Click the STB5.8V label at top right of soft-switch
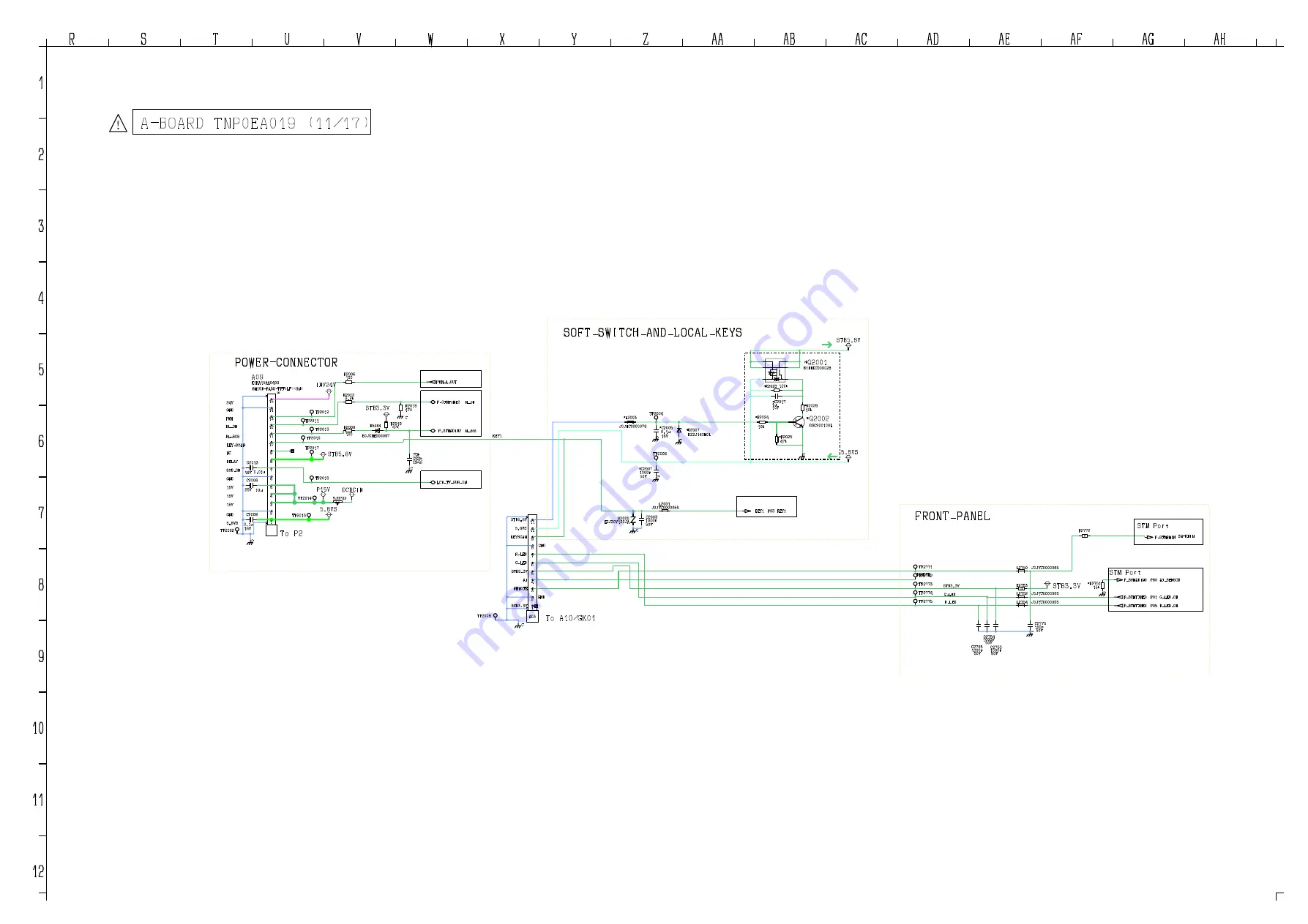The height and width of the screenshot is (924, 1308). click(x=848, y=341)
